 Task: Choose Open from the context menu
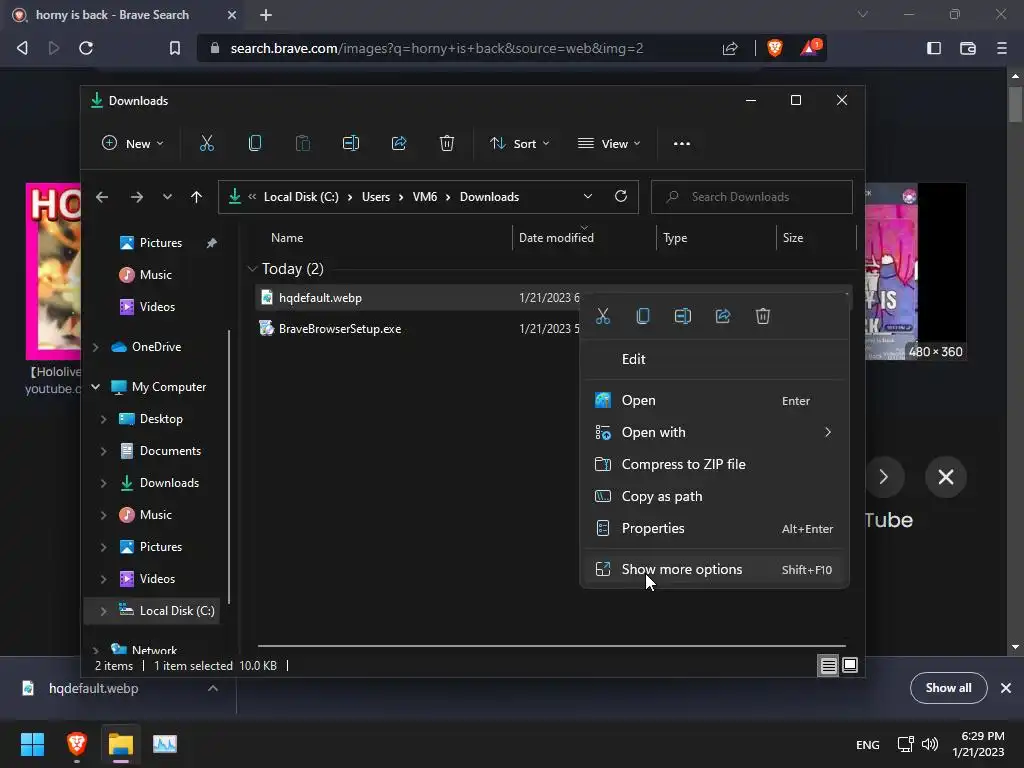pyautogui.click(x=715, y=400)
